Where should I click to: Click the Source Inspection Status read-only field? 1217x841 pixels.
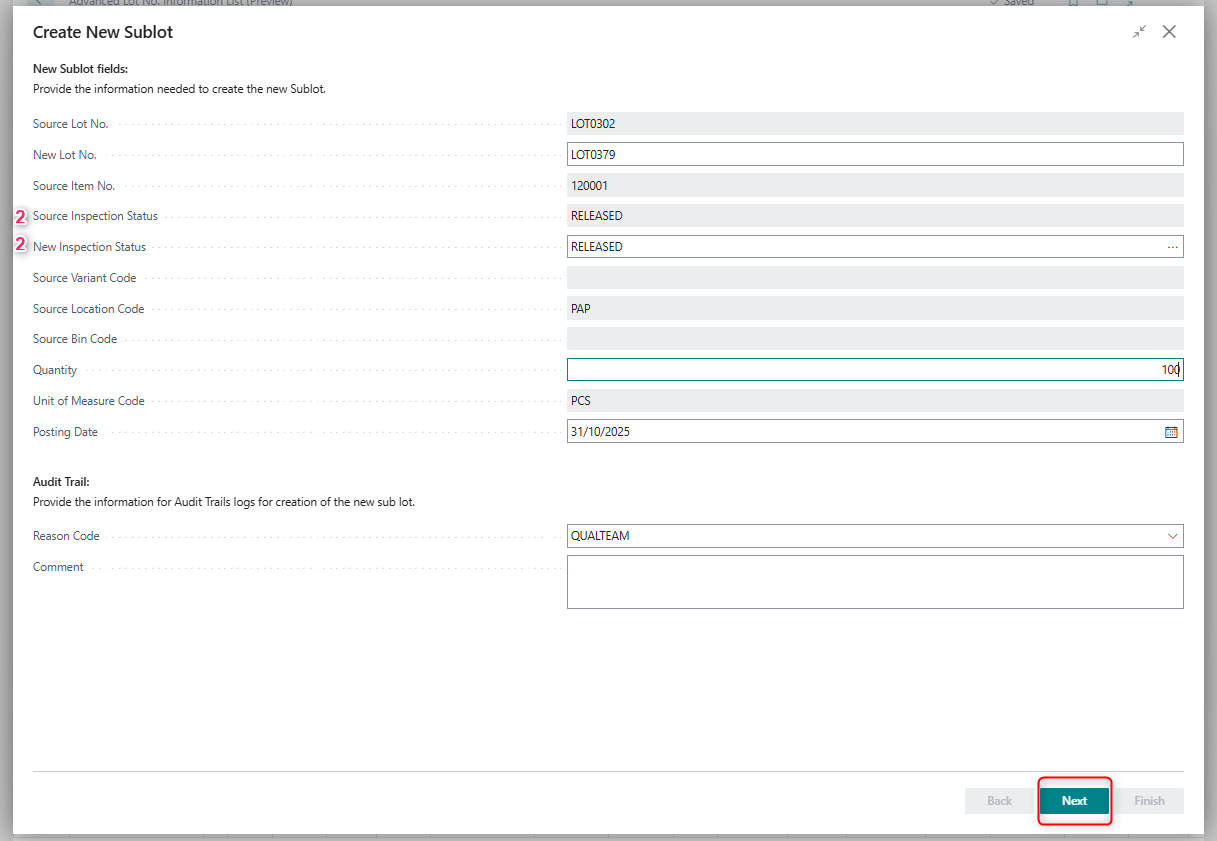874,216
